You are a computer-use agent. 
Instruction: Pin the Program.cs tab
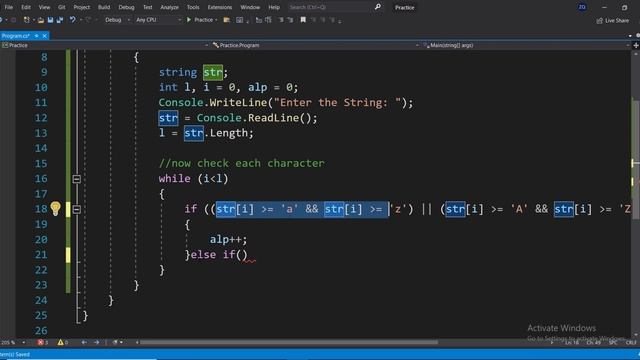(x=36, y=36)
